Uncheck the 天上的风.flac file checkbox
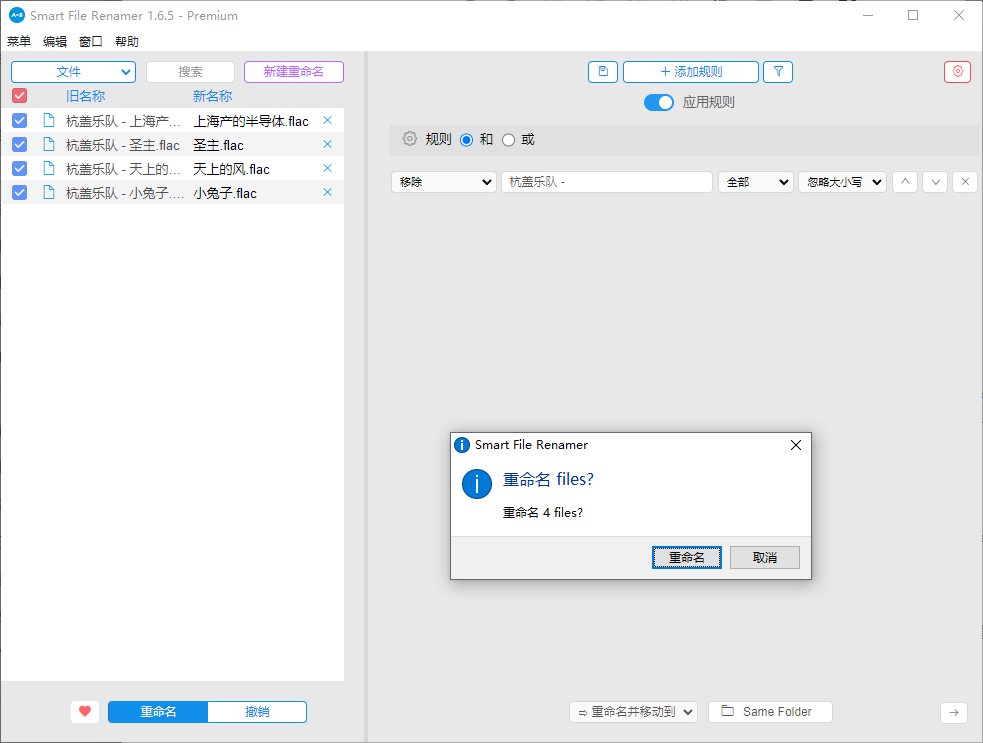 click(19, 169)
